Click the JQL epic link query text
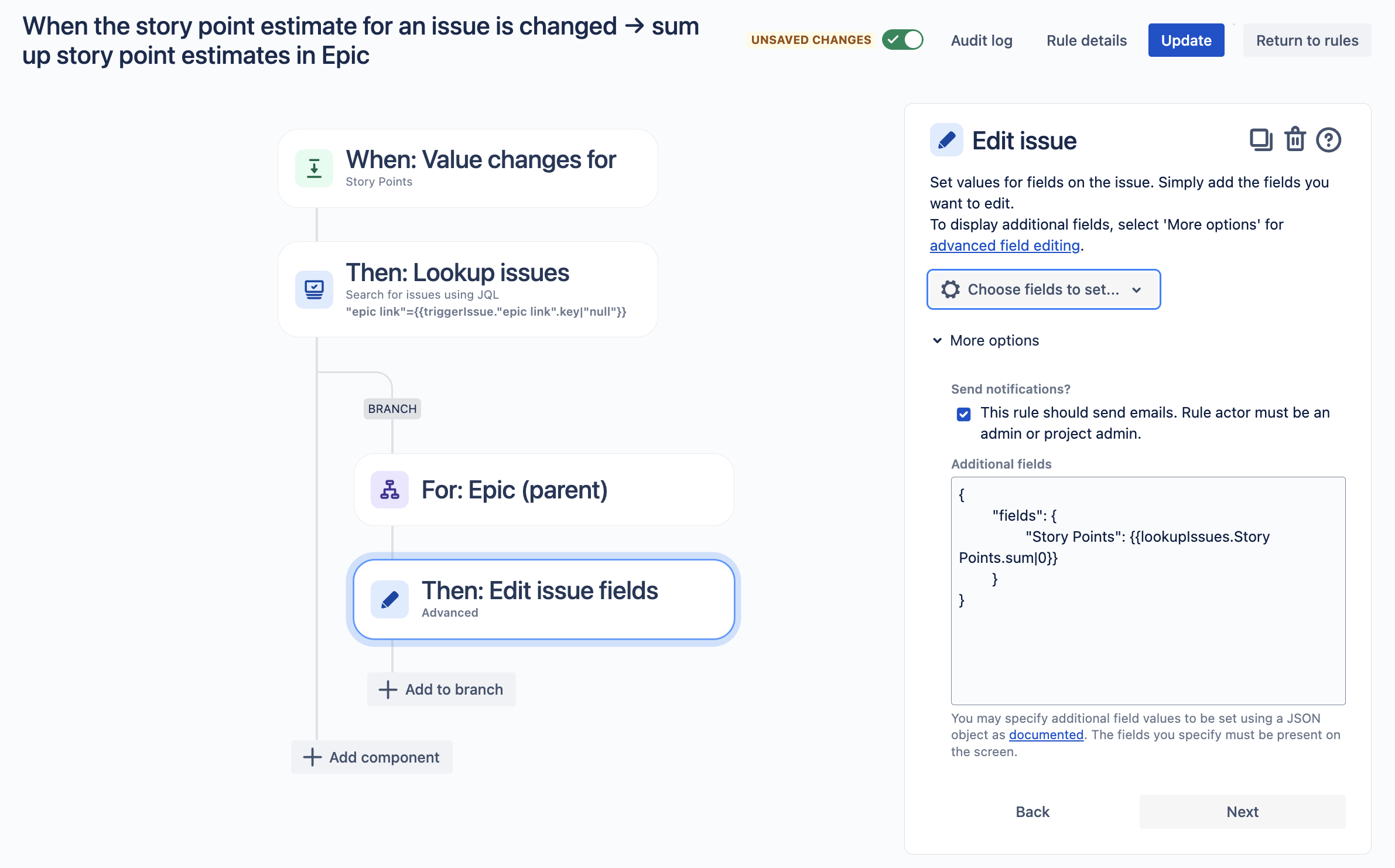1395x868 pixels. (486, 312)
